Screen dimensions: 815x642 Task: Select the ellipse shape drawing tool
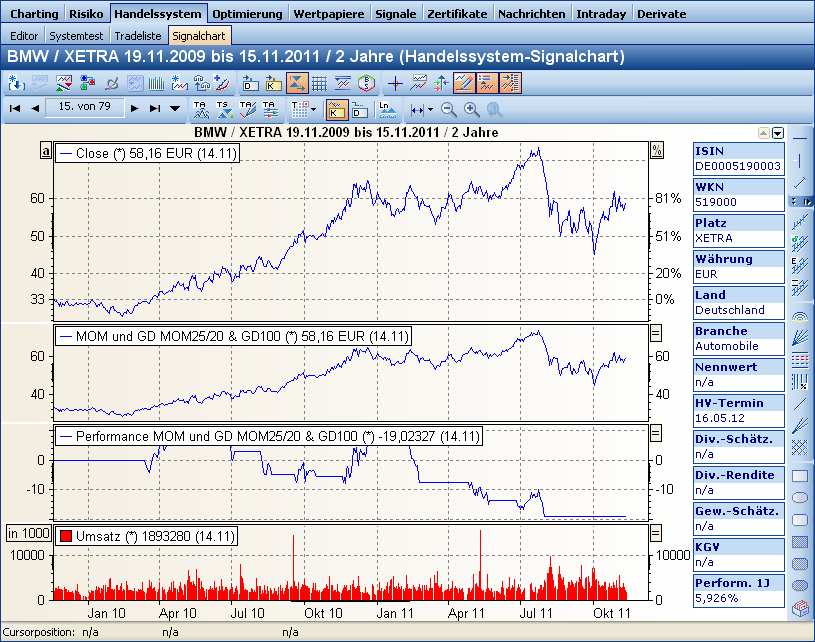800,497
